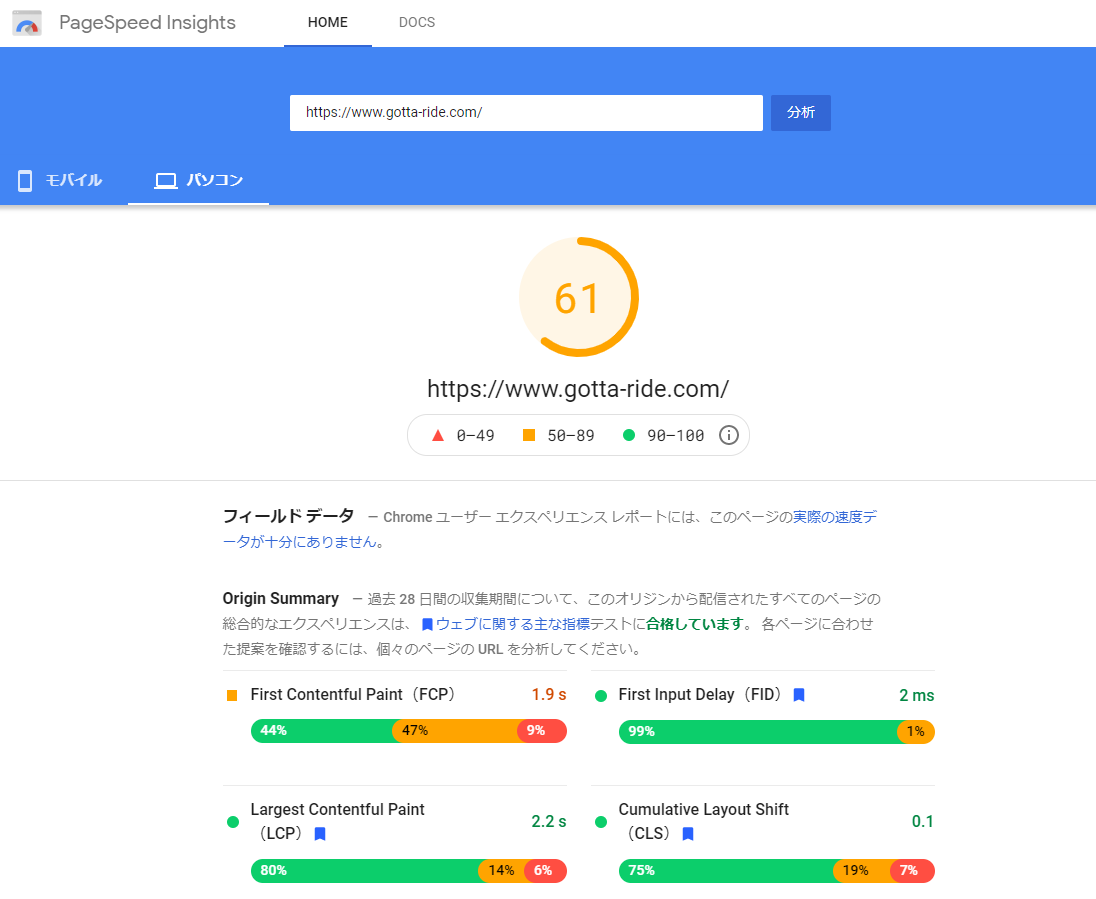This screenshot has width=1096, height=899.
Task: Switch to the モバイル tab
Action: coord(61,180)
